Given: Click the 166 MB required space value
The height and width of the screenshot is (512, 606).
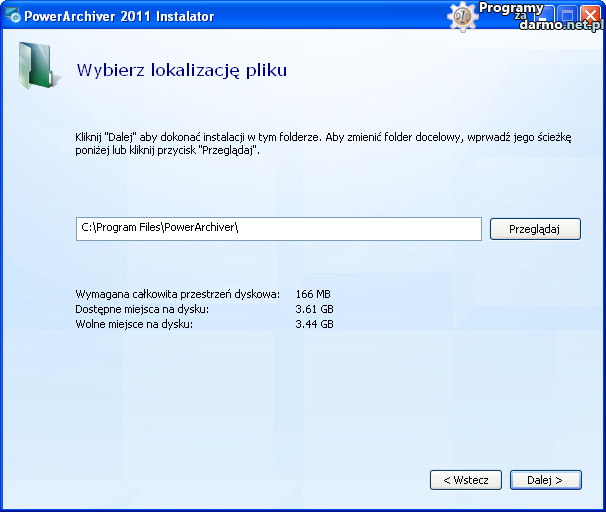Looking at the screenshot, I should coord(313,294).
